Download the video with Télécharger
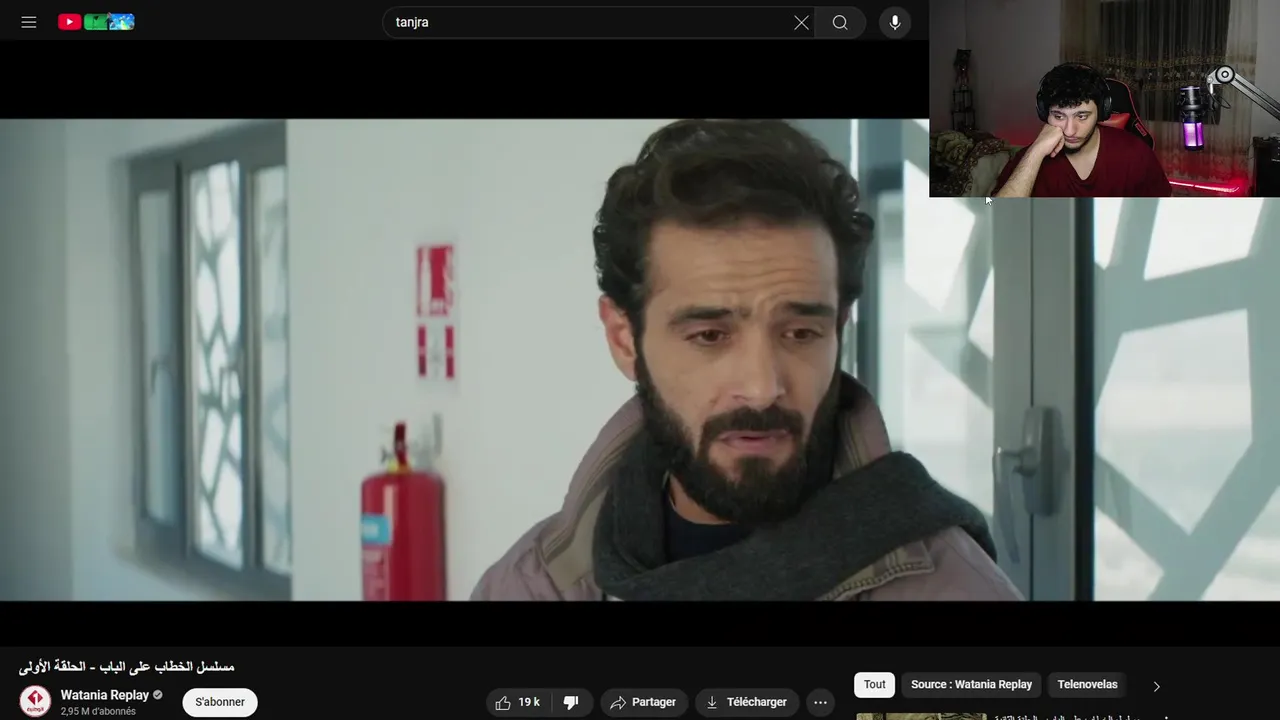1280x720 pixels. [x=747, y=702]
